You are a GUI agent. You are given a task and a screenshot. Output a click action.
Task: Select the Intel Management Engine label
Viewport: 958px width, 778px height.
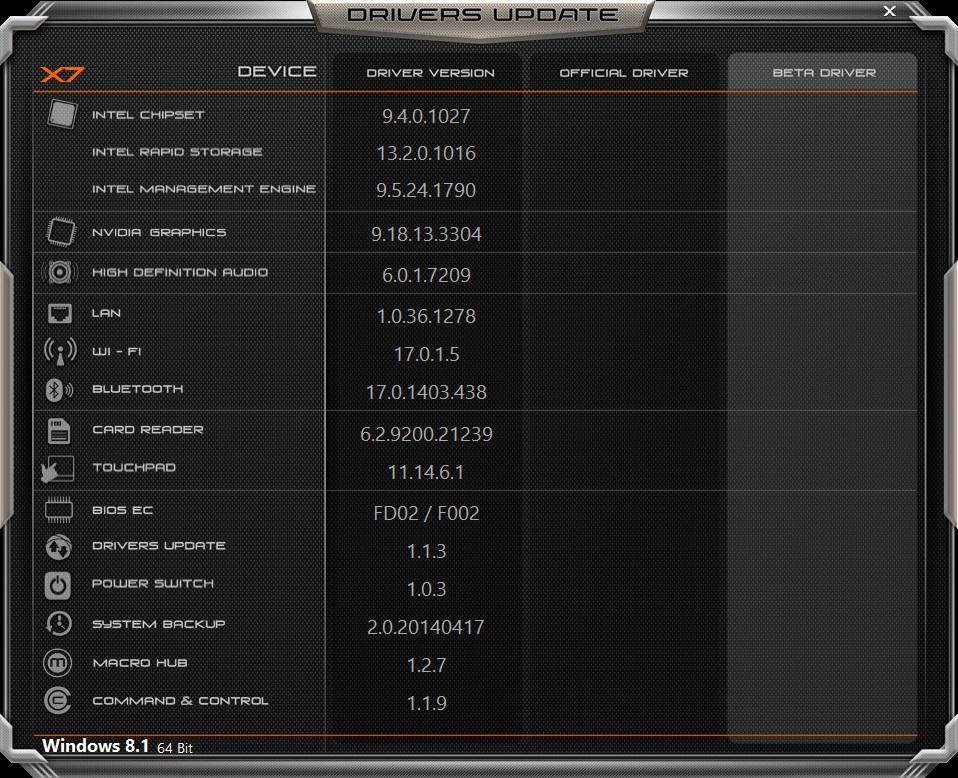pos(204,189)
